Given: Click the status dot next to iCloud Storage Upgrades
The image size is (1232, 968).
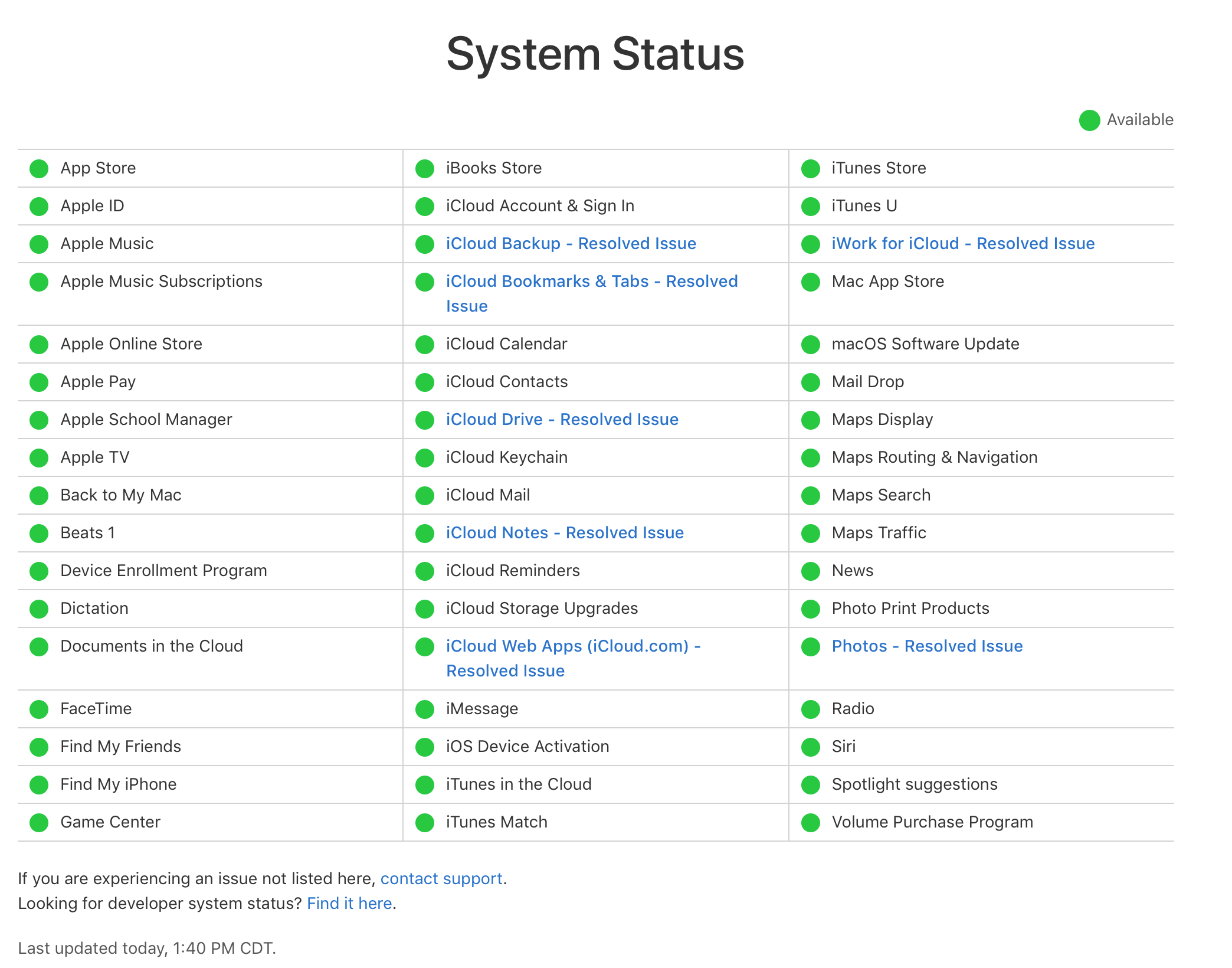Looking at the screenshot, I should [x=425, y=609].
